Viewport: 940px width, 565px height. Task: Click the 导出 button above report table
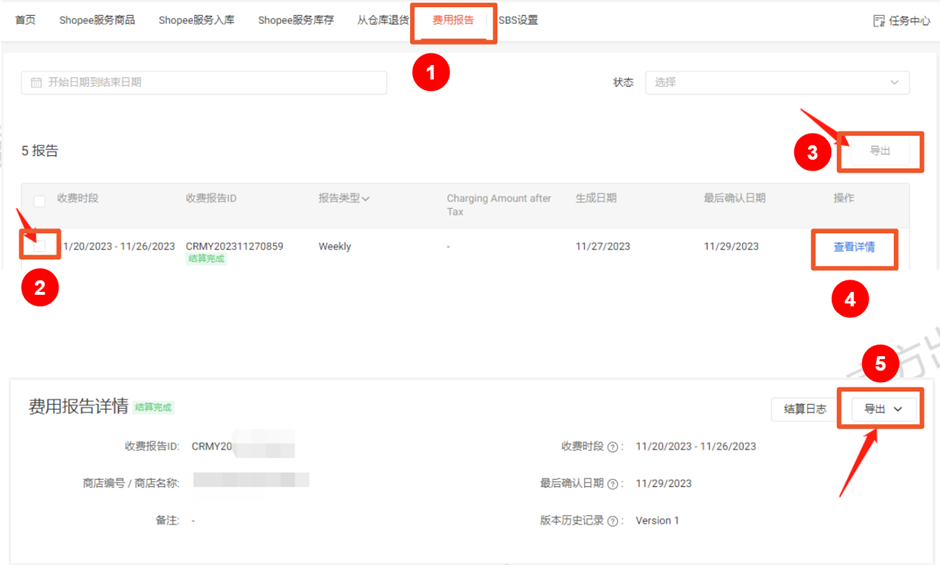[x=880, y=151]
